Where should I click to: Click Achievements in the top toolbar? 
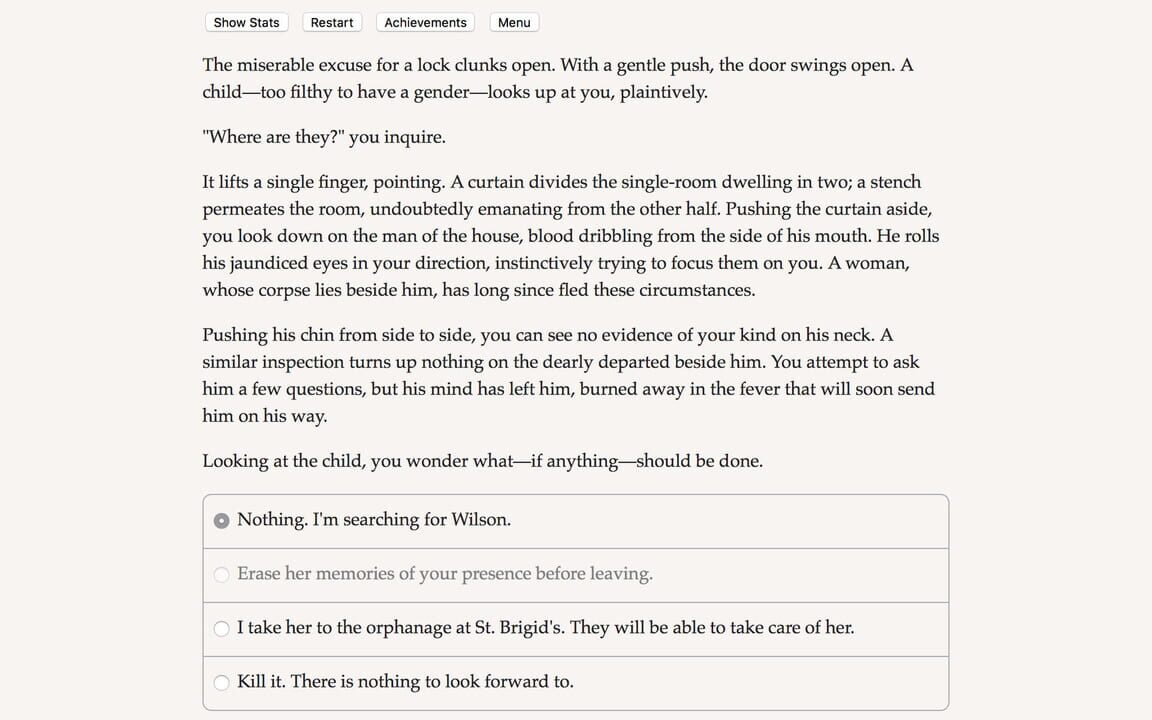tap(424, 22)
